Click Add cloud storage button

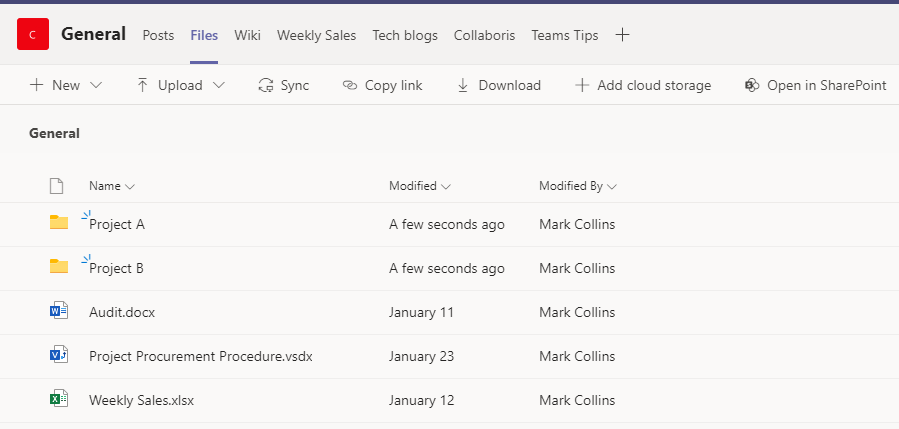[643, 85]
